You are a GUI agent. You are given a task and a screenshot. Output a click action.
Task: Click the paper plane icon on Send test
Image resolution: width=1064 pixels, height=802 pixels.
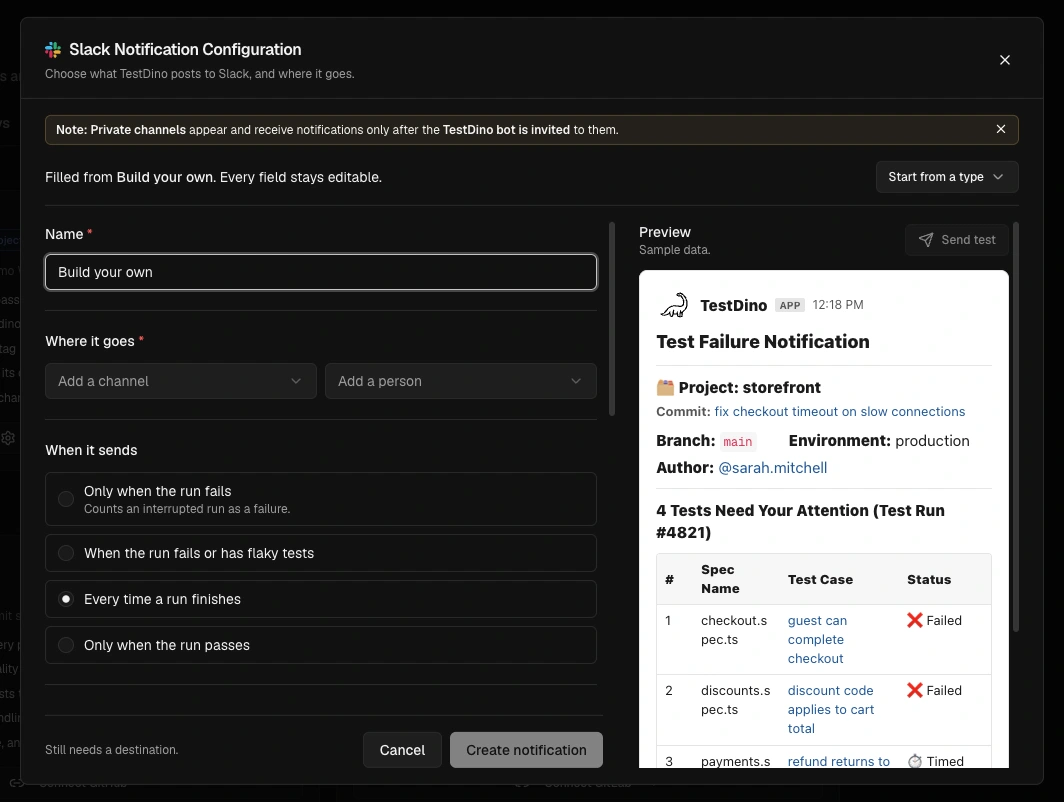pyautogui.click(x=926, y=240)
